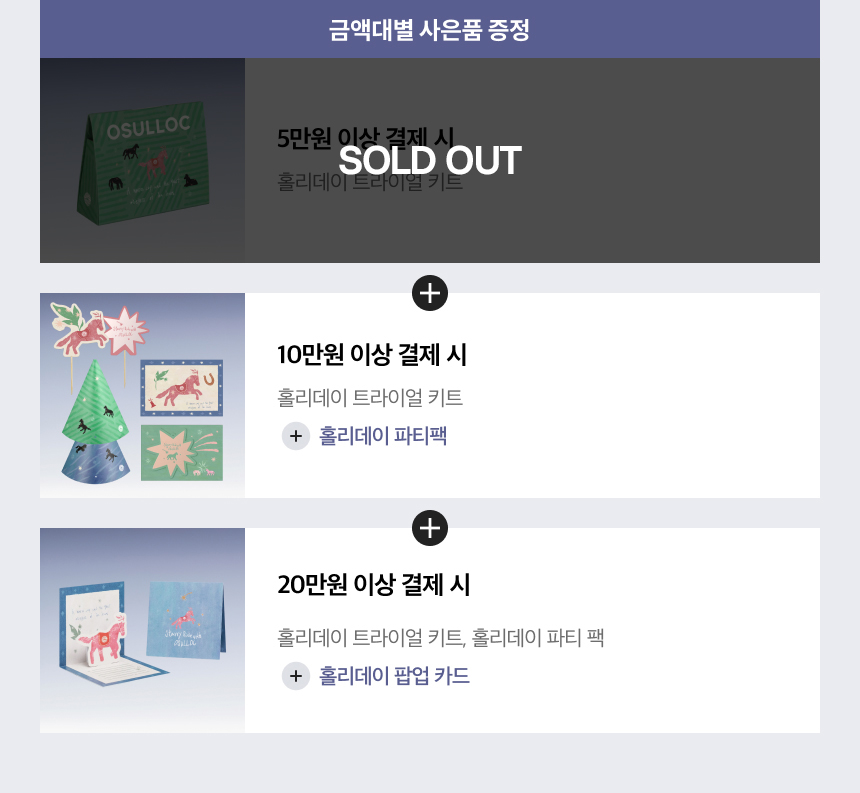Click 홀리데이 트라이얼 키트 text in the 10만원 tier

370,398
